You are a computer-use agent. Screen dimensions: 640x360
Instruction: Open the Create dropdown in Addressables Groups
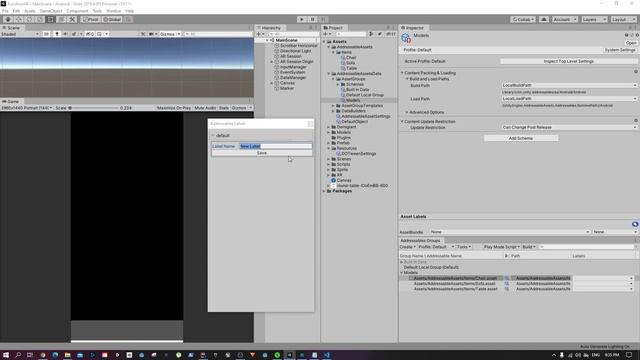407,247
